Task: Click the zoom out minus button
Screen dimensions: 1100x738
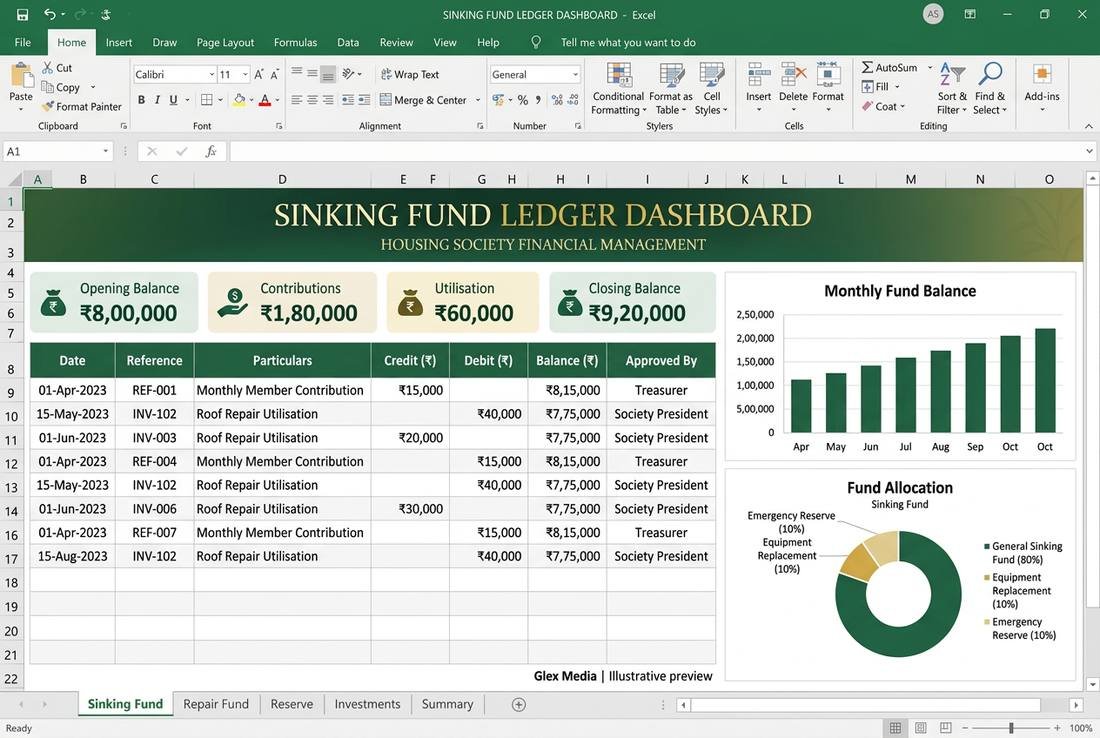Action: pyautogui.click(x=965, y=727)
